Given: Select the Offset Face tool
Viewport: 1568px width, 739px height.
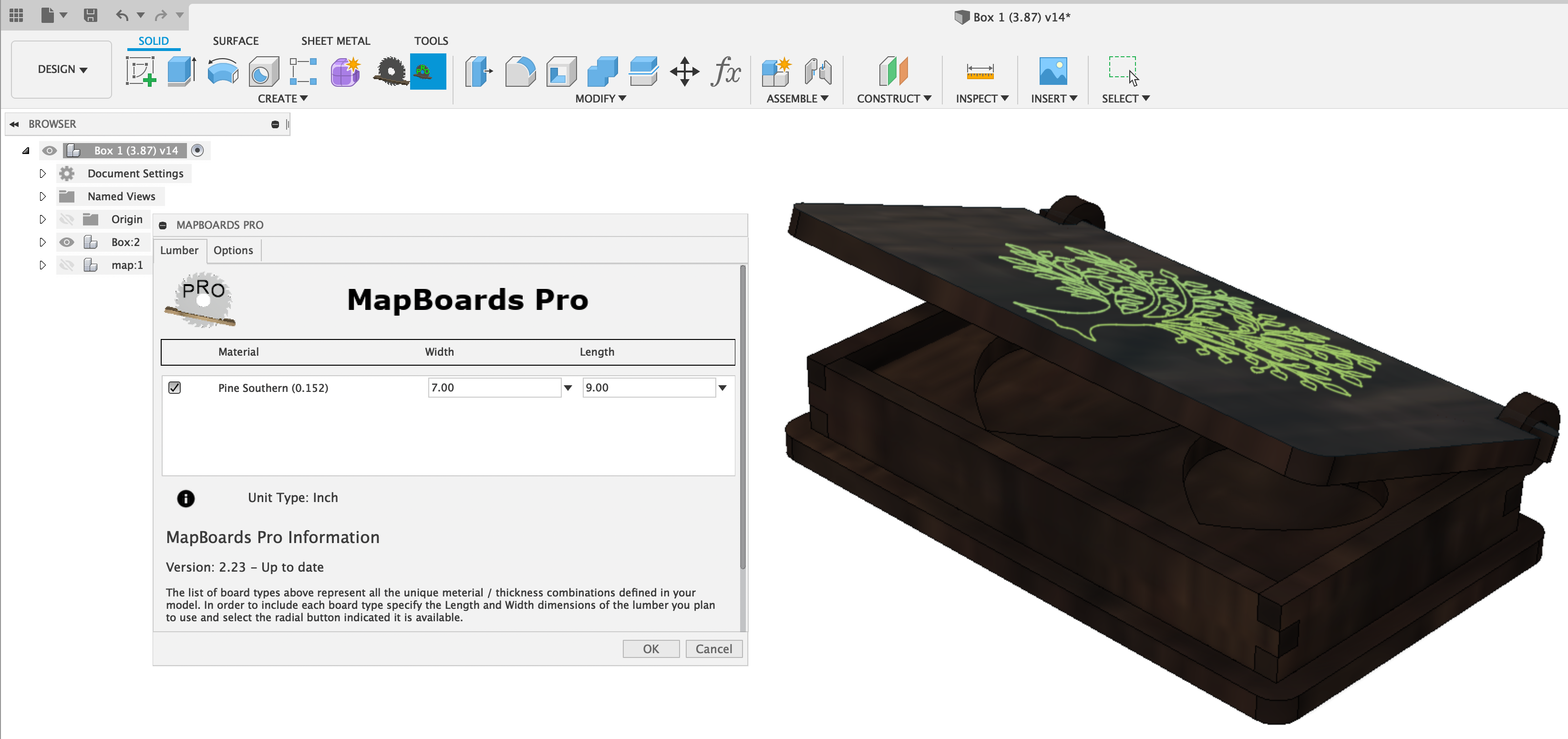Looking at the screenshot, I should pos(643,71).
